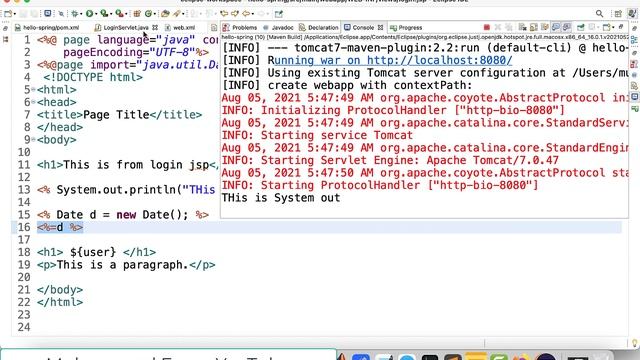
Task: Open the Progress view tab
Action: pos(406,27)
